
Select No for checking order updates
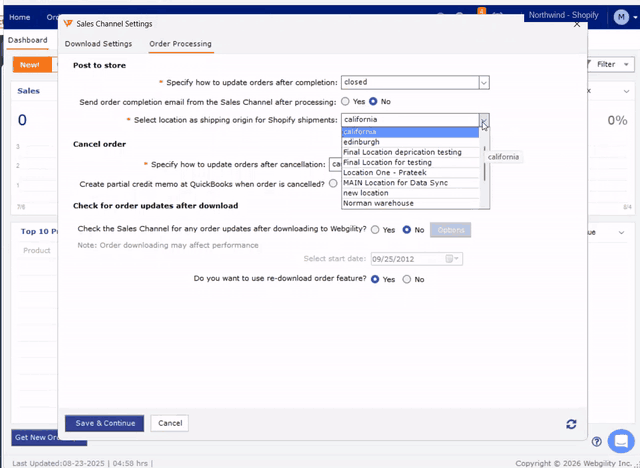point(407,230)
